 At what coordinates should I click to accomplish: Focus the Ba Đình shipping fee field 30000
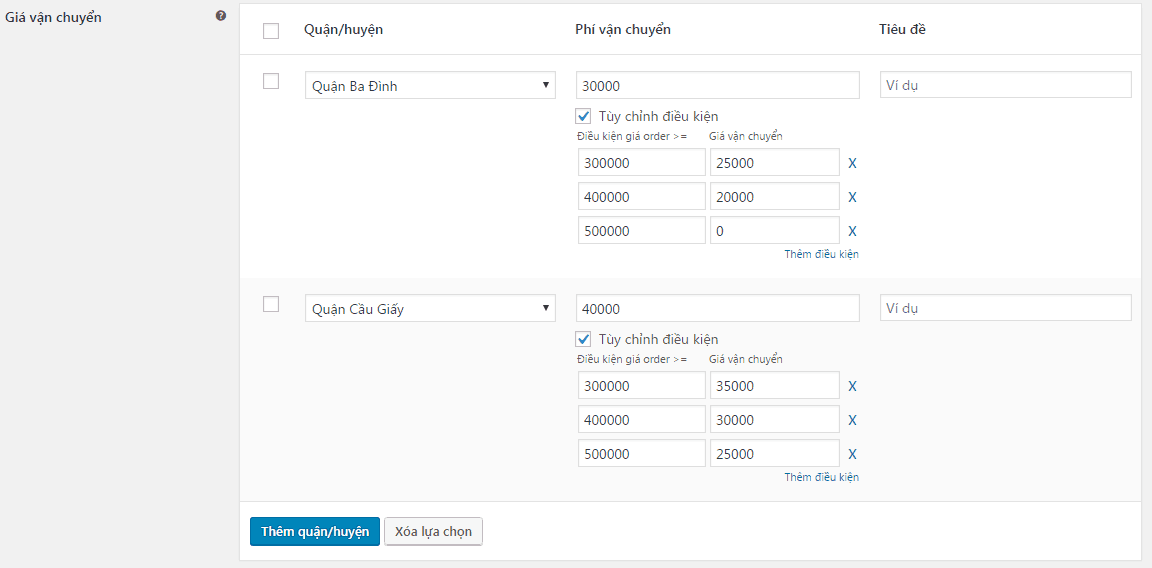[x=717, y=86]
